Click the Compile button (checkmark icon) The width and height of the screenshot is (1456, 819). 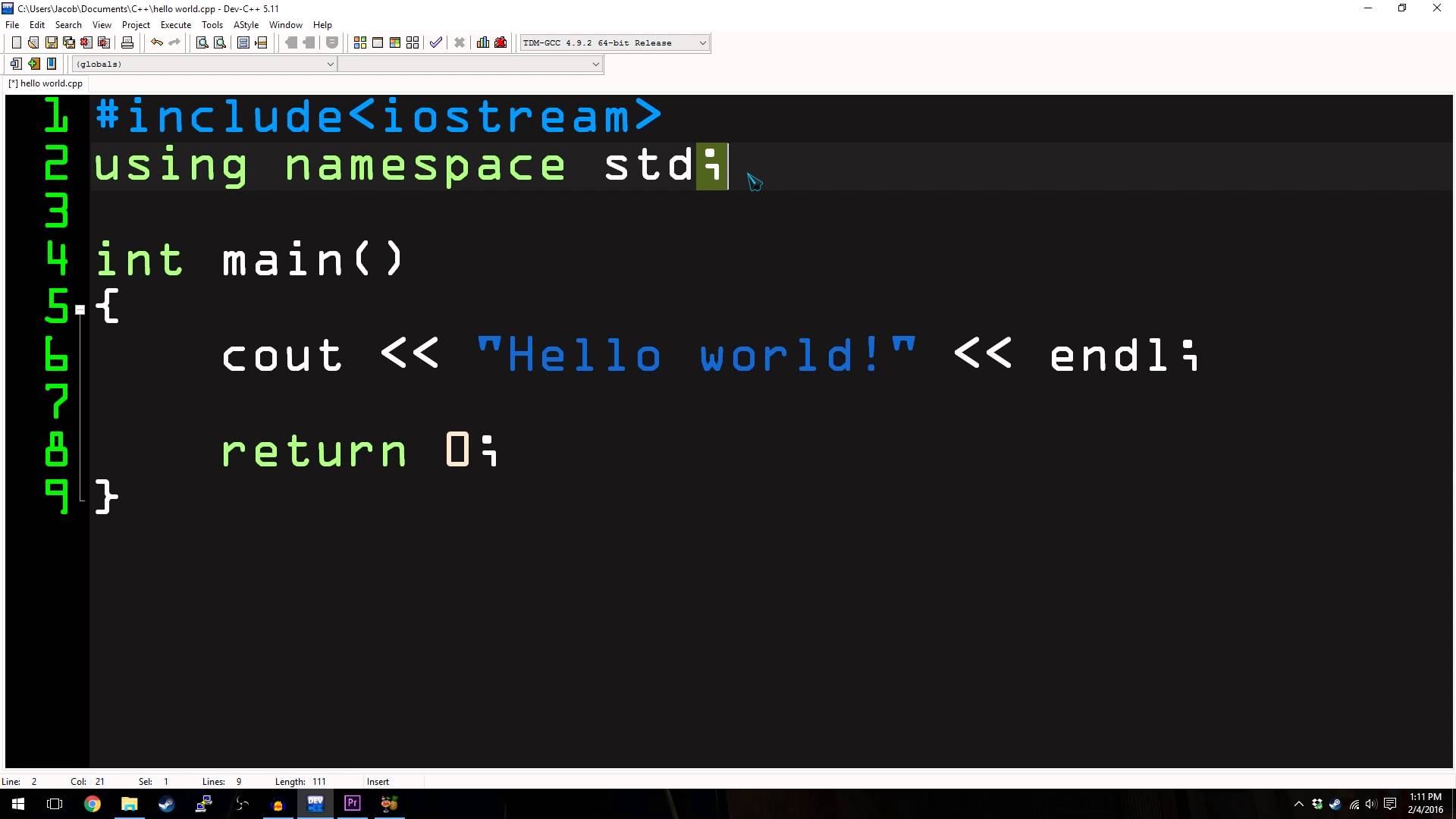pos(435,42)
